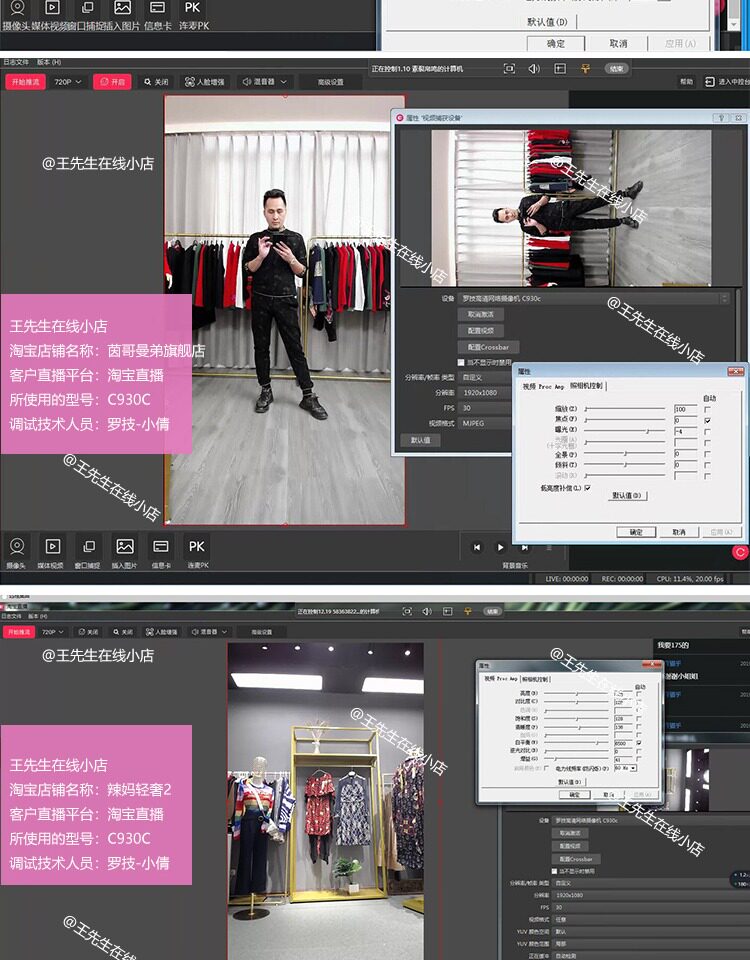The width and height of the screenshot is (750, 960).
Task: Uncheck auto checkbox for 焦点 focus
Action: tap(707, 421)
